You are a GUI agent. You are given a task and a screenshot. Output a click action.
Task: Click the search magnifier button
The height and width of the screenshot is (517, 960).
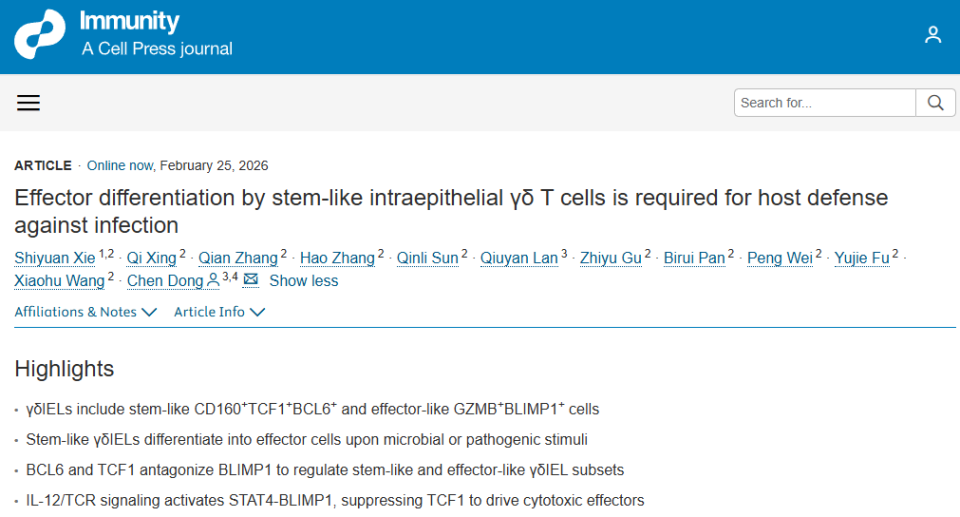935,103
